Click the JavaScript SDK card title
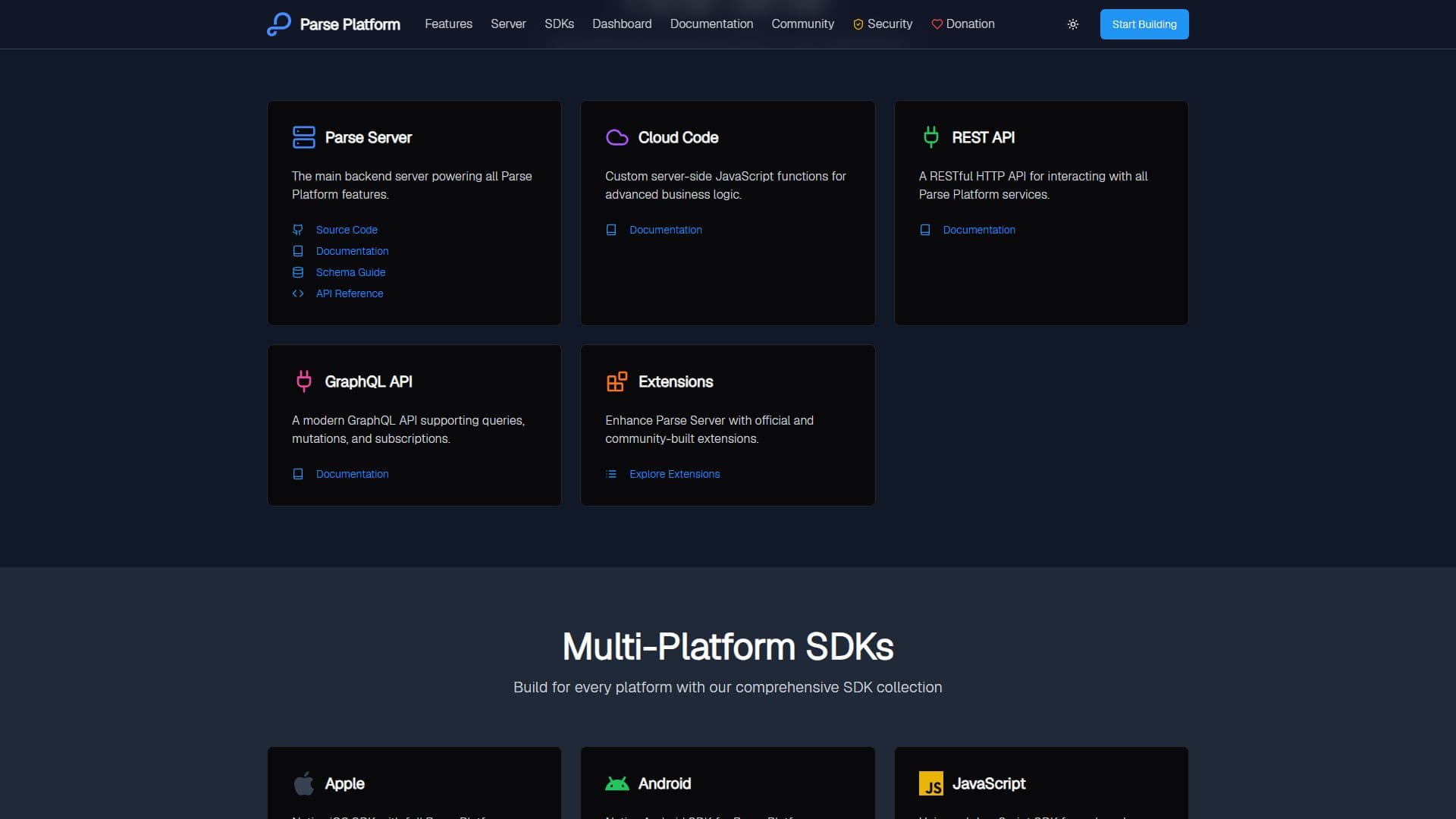Image resolution: width=1456 pixels, height=819 pixels. [988, 783]
